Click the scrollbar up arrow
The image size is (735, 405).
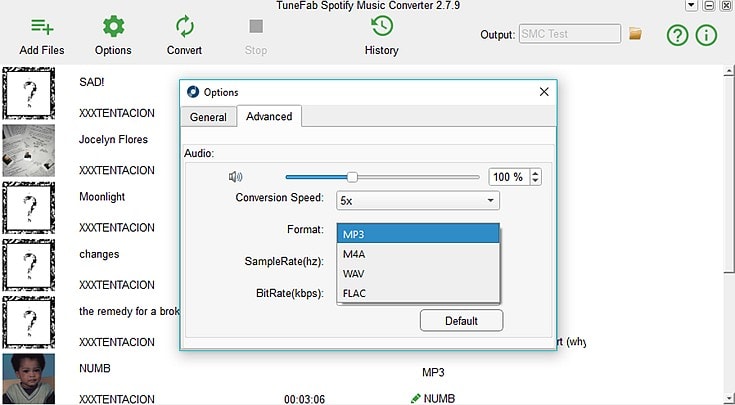[x=729, y=71]
